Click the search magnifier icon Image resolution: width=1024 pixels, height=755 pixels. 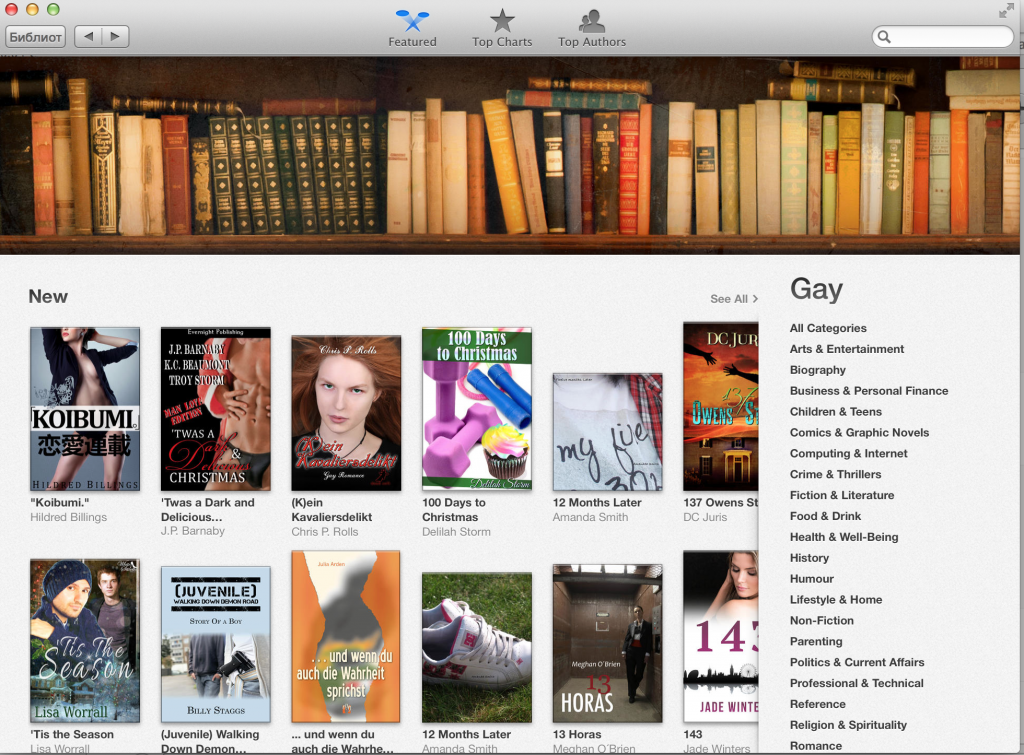[x=884, y=37]
